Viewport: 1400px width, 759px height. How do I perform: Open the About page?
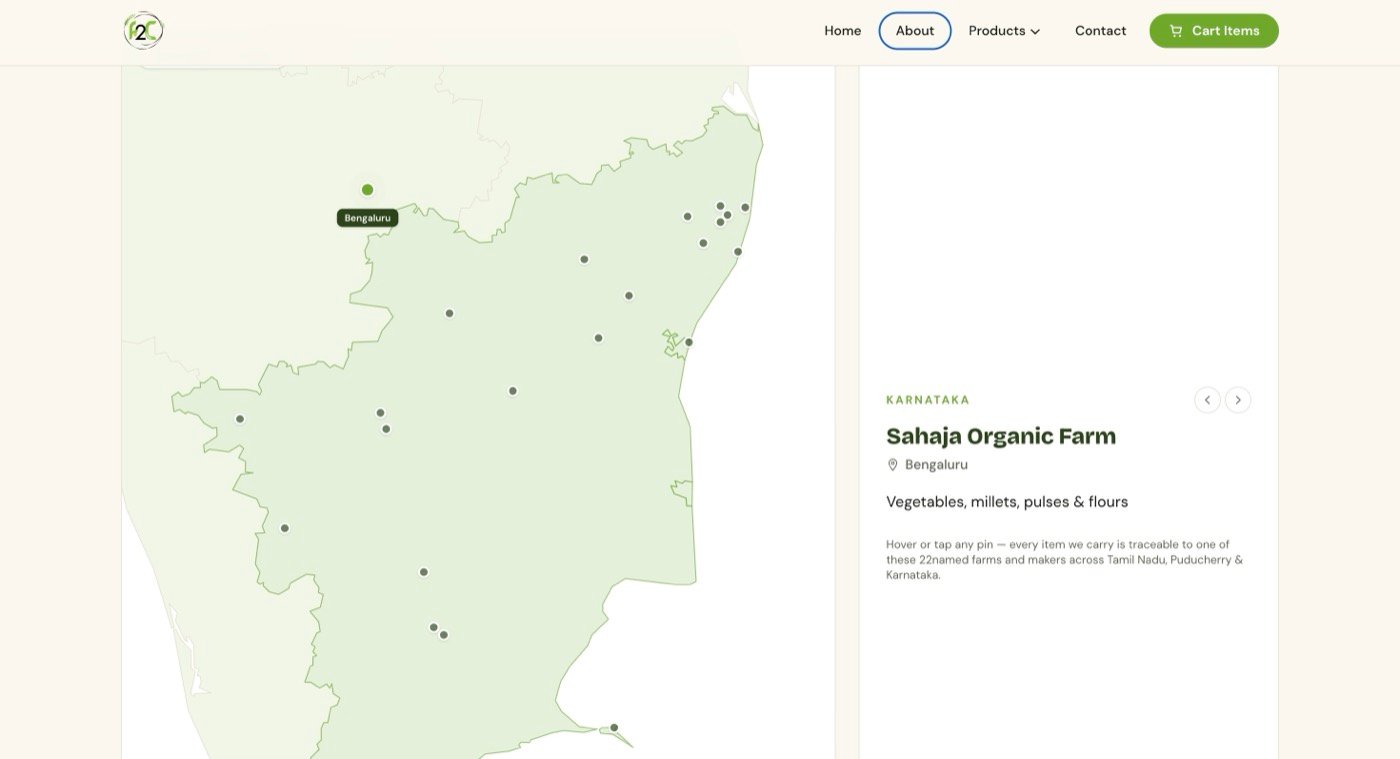click(915, 31)
